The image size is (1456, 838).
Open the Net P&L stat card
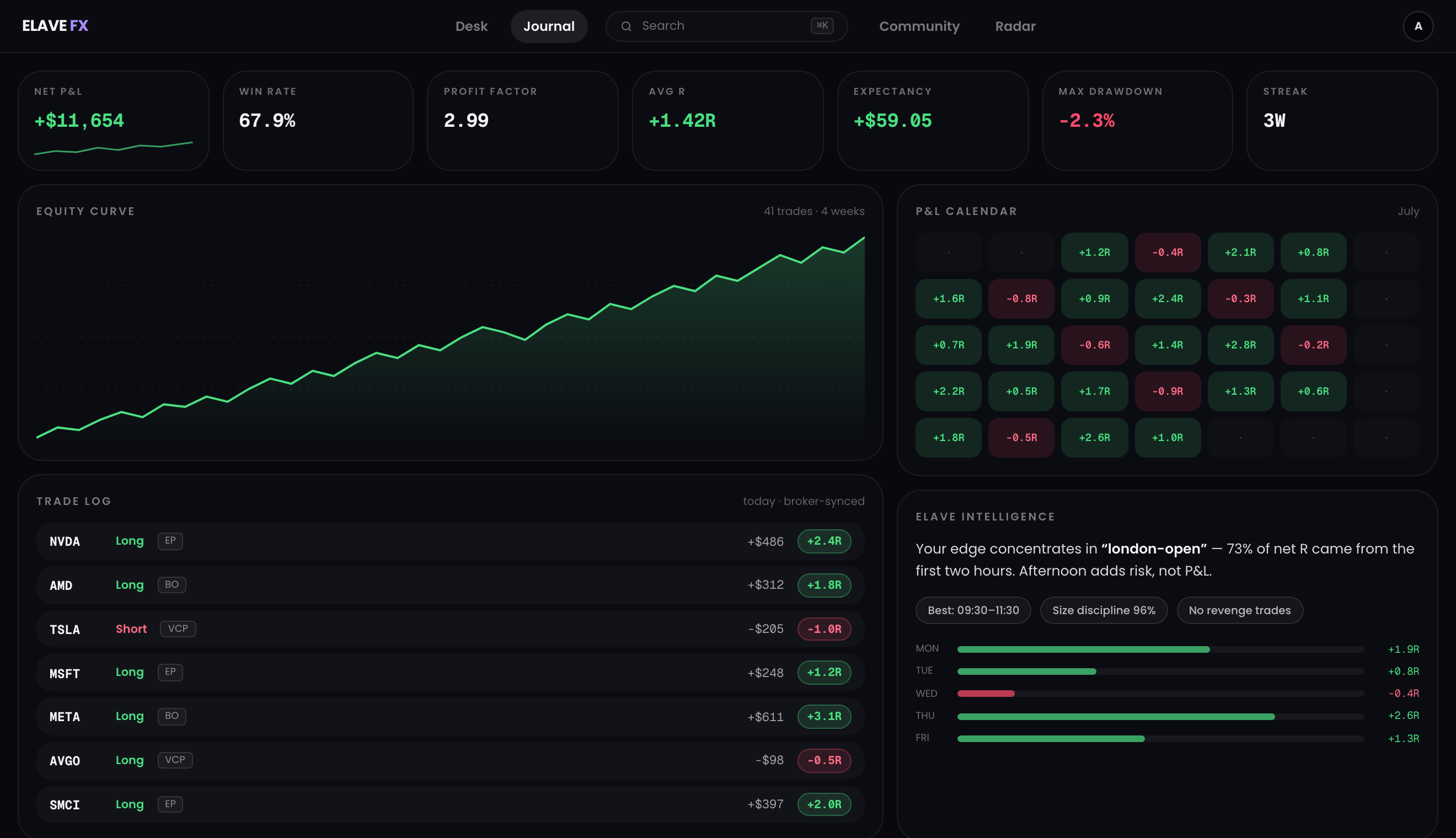(114, 120)
